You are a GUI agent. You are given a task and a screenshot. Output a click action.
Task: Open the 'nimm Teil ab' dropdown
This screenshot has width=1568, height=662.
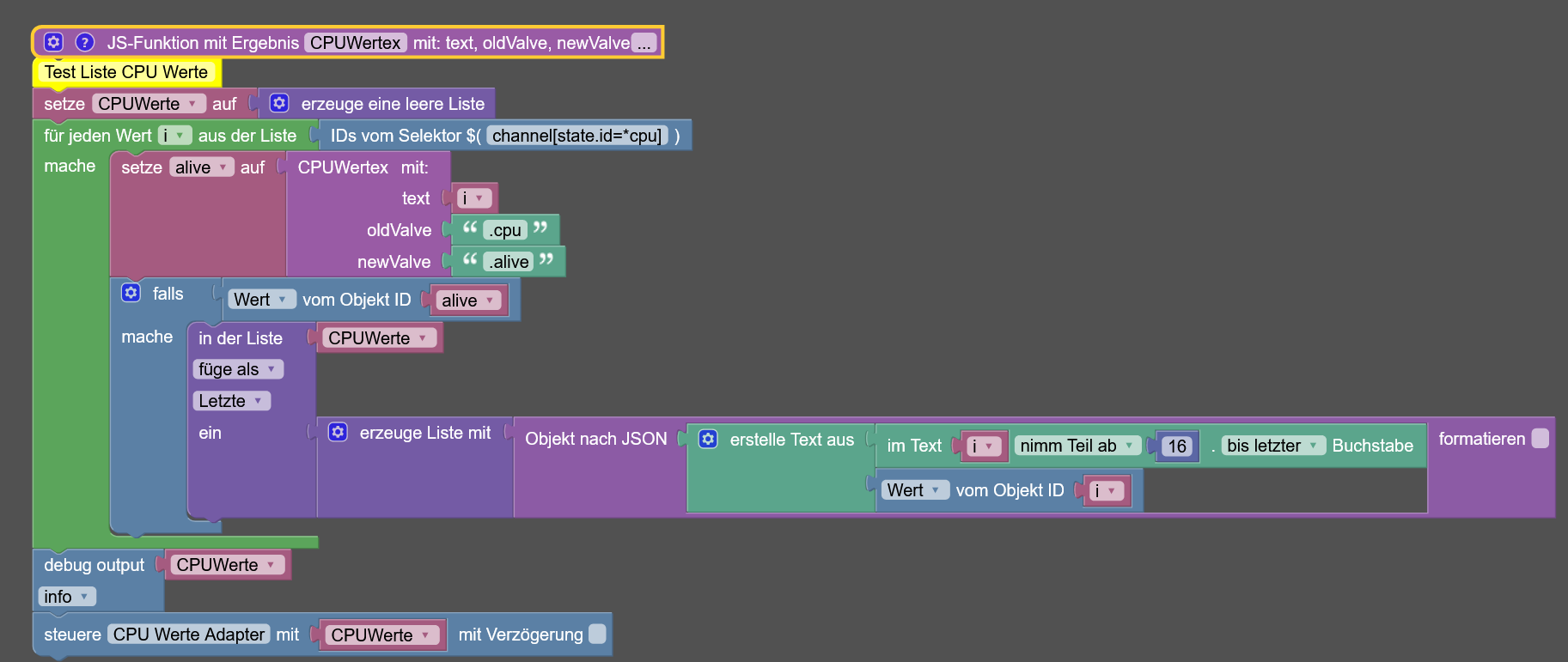pos(1077,446)
